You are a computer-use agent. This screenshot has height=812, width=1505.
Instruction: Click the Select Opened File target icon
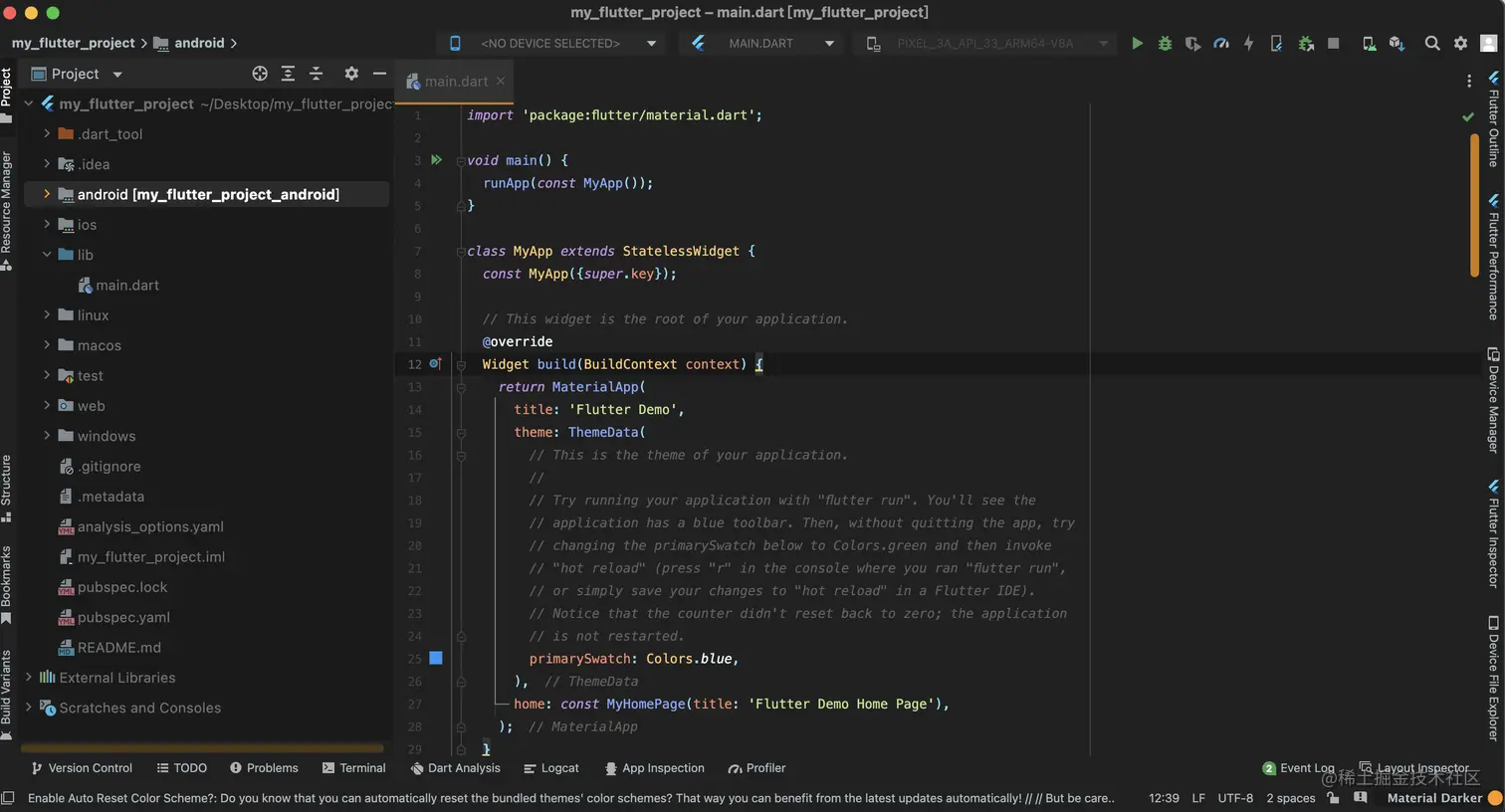pos(260,74)
